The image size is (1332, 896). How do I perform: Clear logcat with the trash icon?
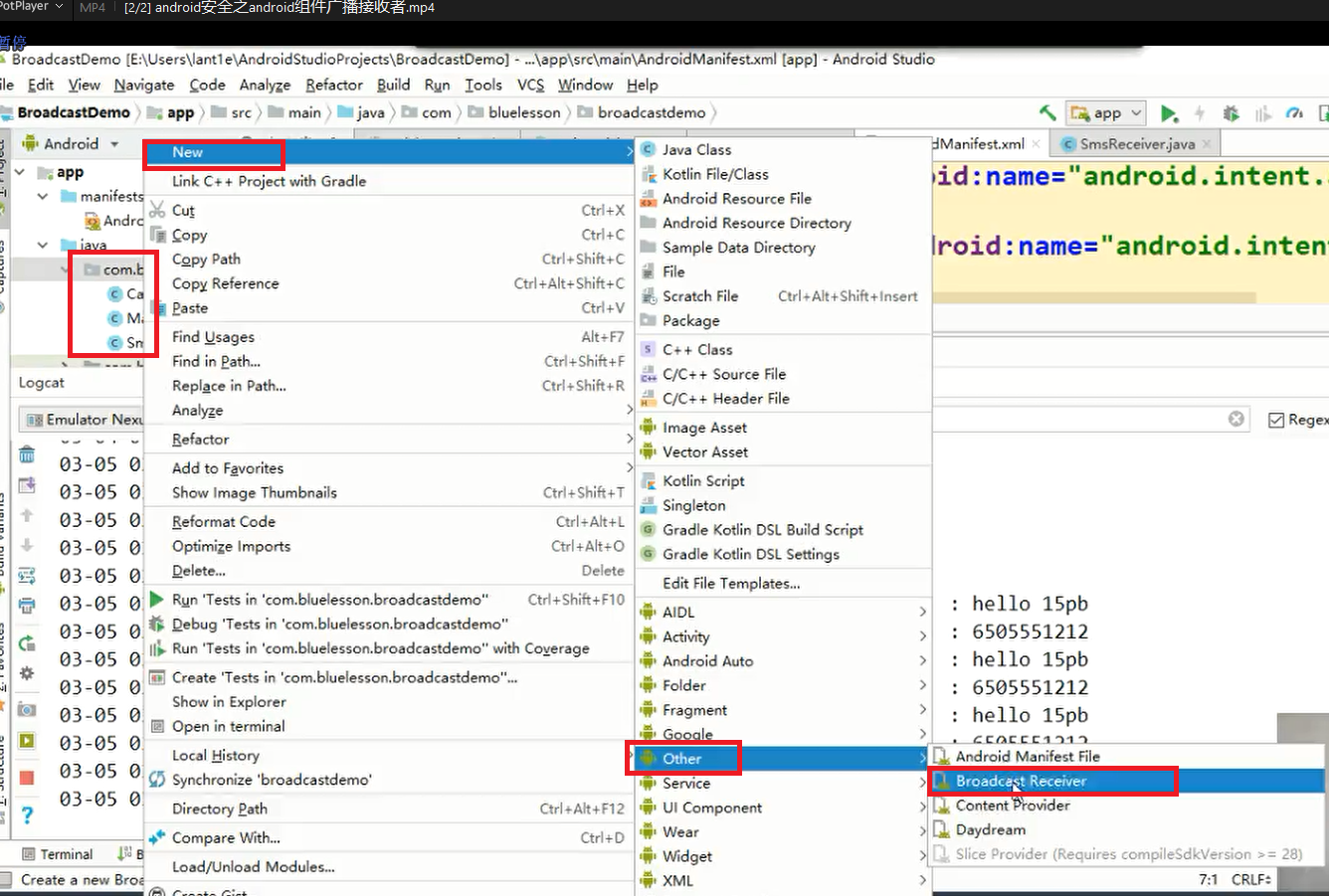coord(27,455)
